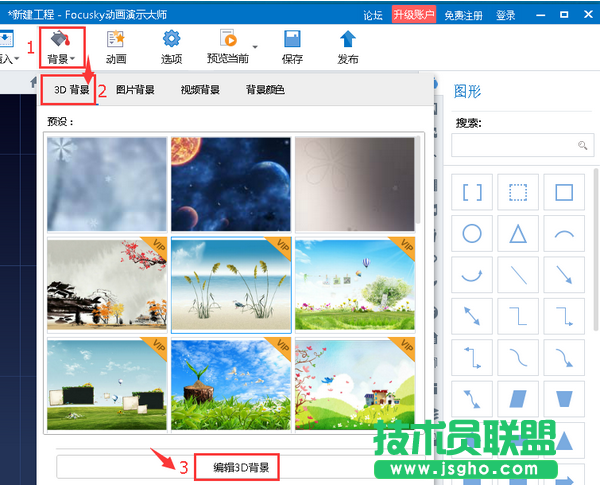Click the magnifier search icon

pyautogui.click(x=582, y=145)
